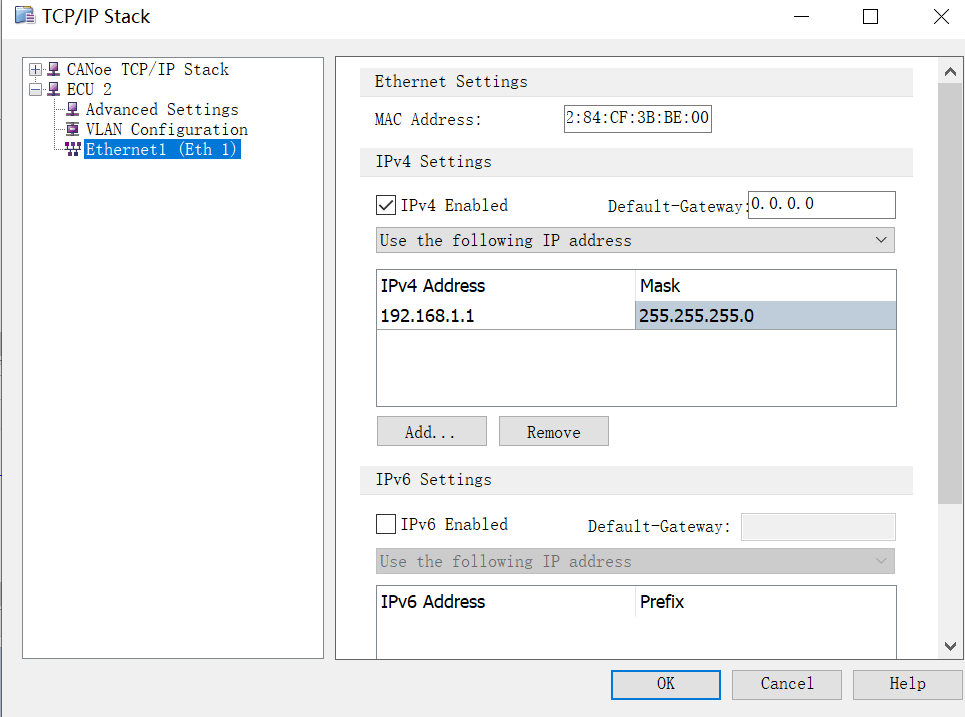Collapse the ECU 2 tree node
The width and height of the screenshot is (965, 717).
click(37, 89)
